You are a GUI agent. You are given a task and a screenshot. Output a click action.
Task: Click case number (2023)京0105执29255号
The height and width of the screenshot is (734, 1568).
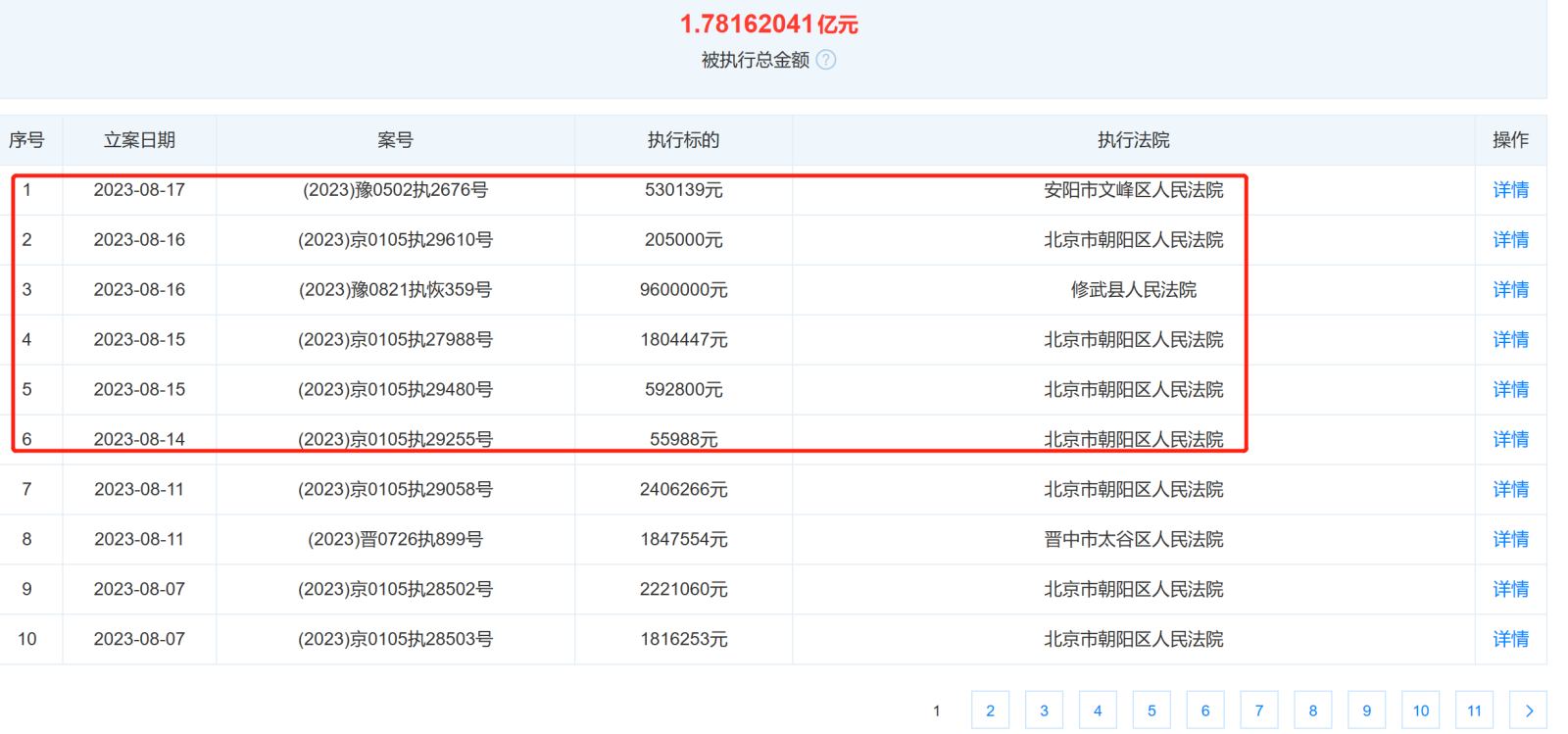click(x=395, y=440)
